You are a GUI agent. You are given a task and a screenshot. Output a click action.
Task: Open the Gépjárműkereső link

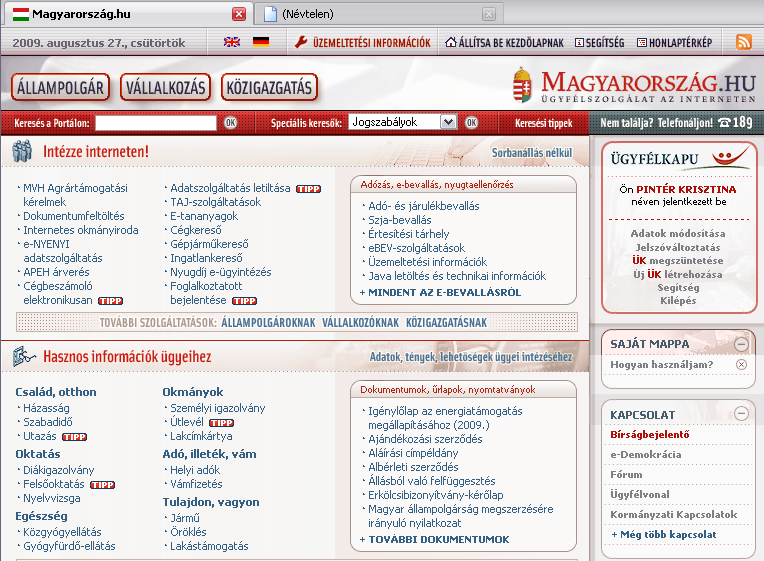pyautogui.click(x=209, y=244)
